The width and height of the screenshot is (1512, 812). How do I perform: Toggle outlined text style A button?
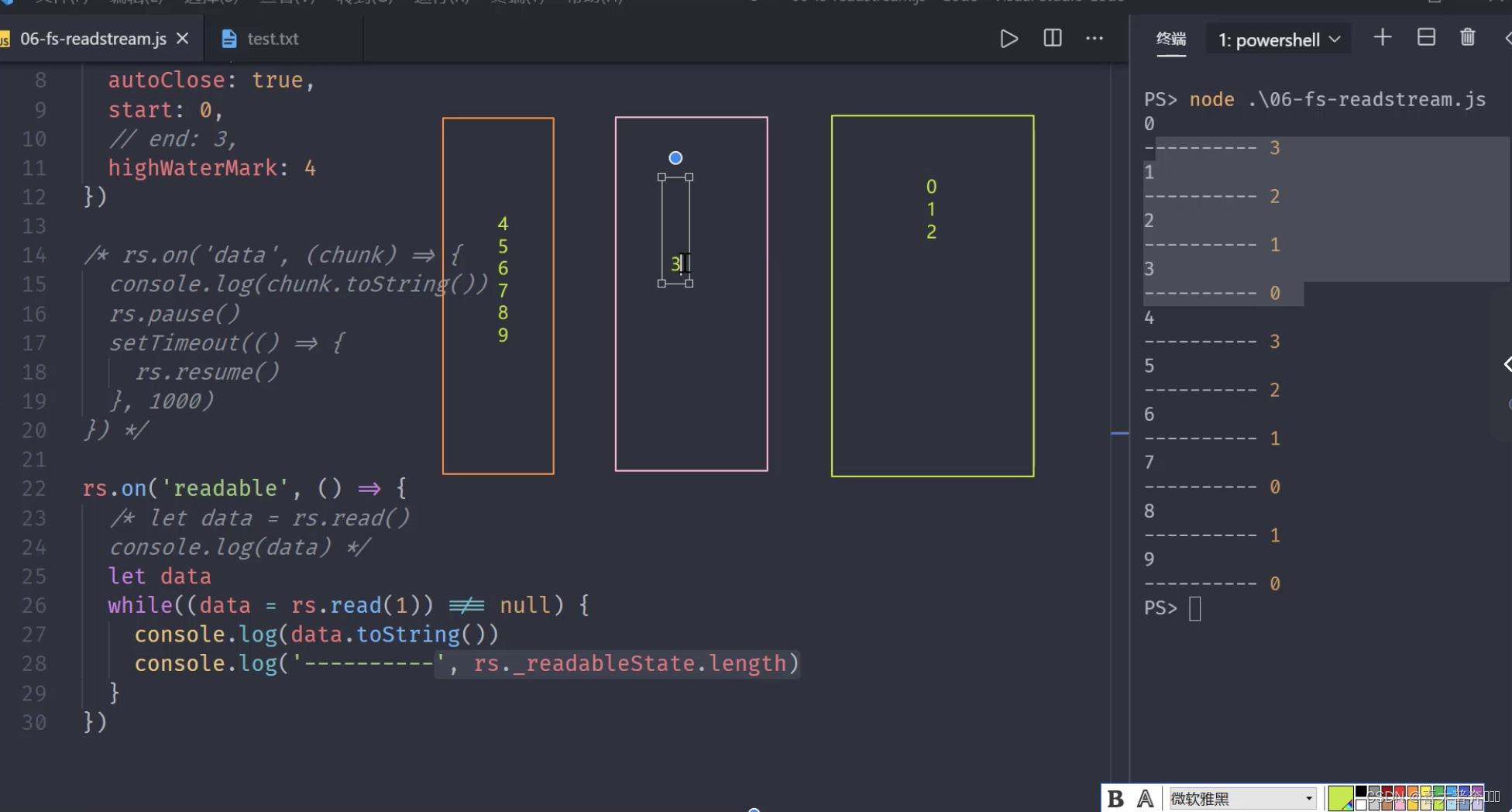coord(1145,798)
